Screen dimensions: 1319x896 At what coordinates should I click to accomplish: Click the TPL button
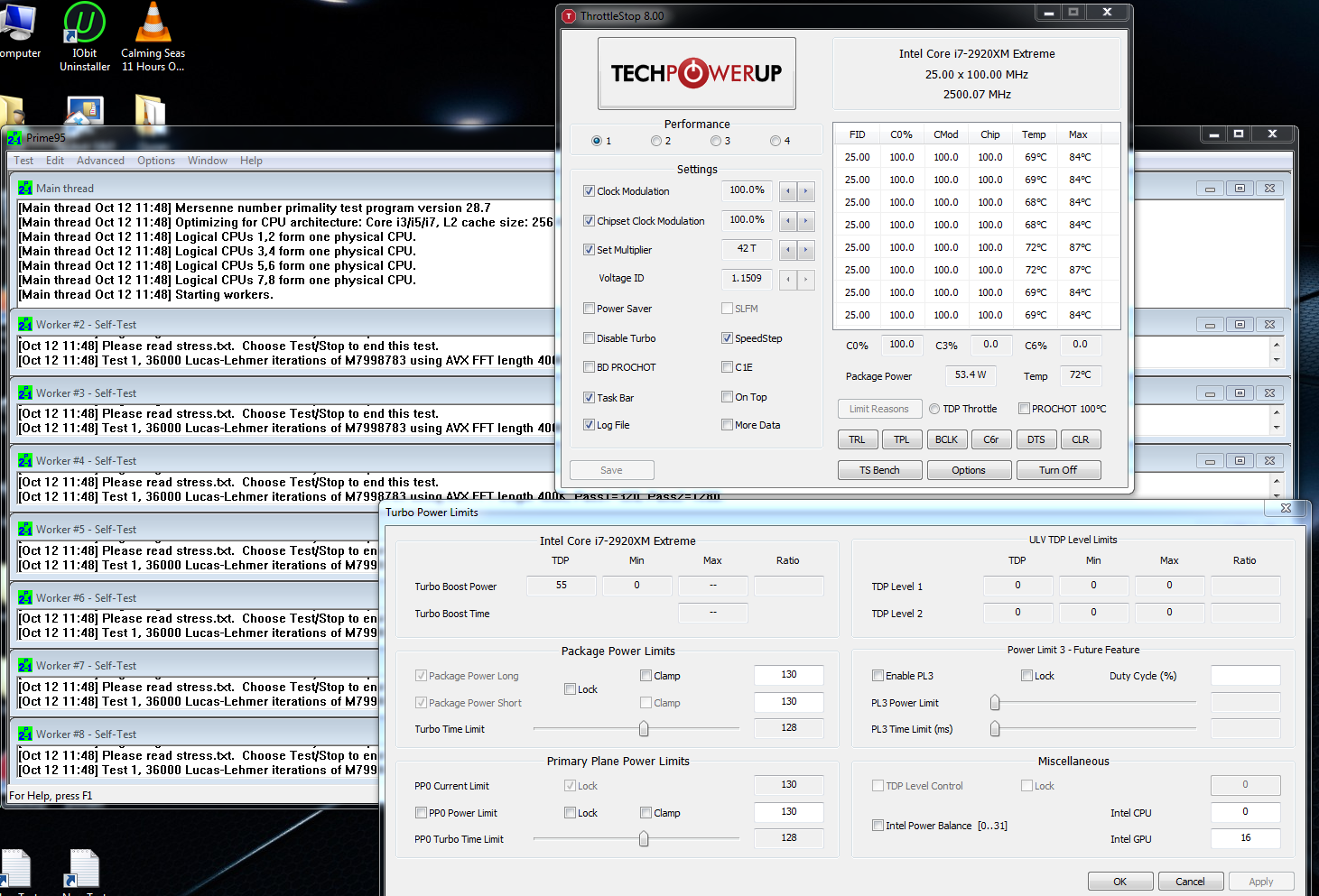[x=902, y=440]
